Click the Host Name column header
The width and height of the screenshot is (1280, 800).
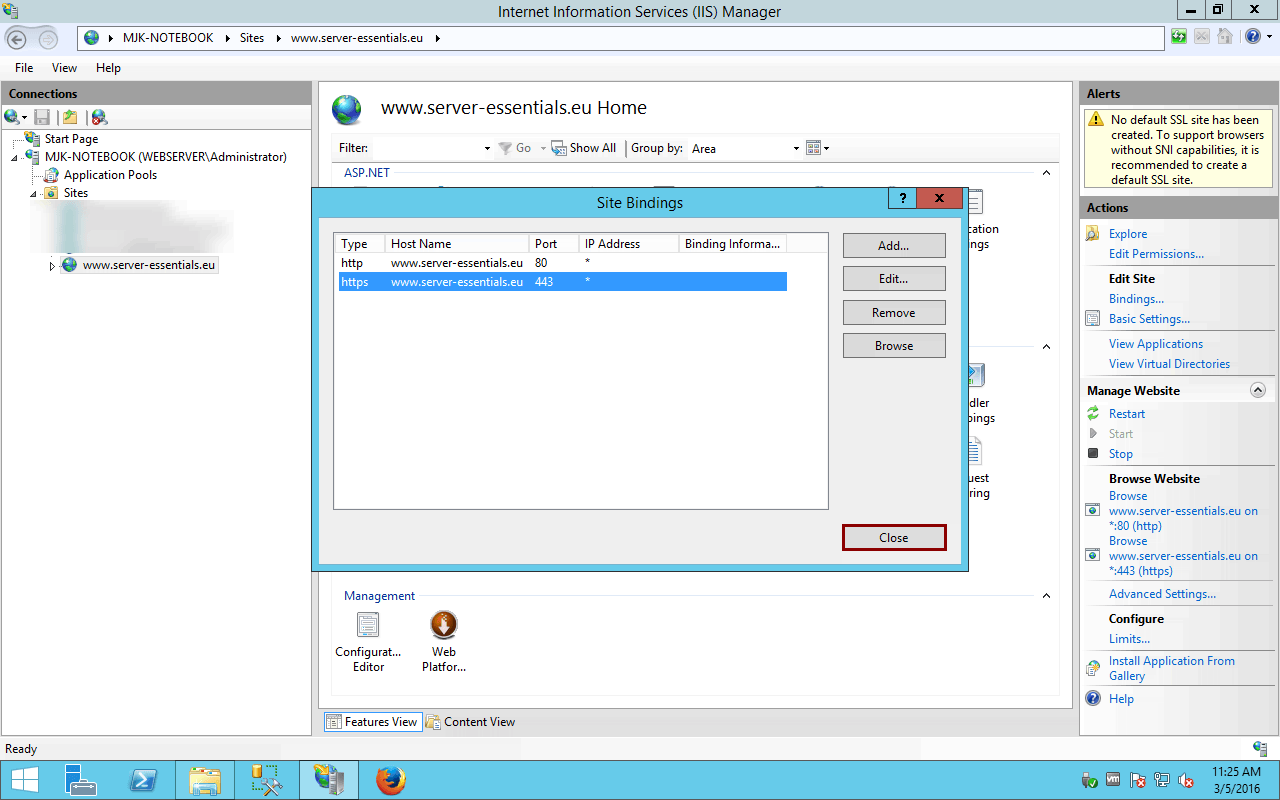[457, 244]
